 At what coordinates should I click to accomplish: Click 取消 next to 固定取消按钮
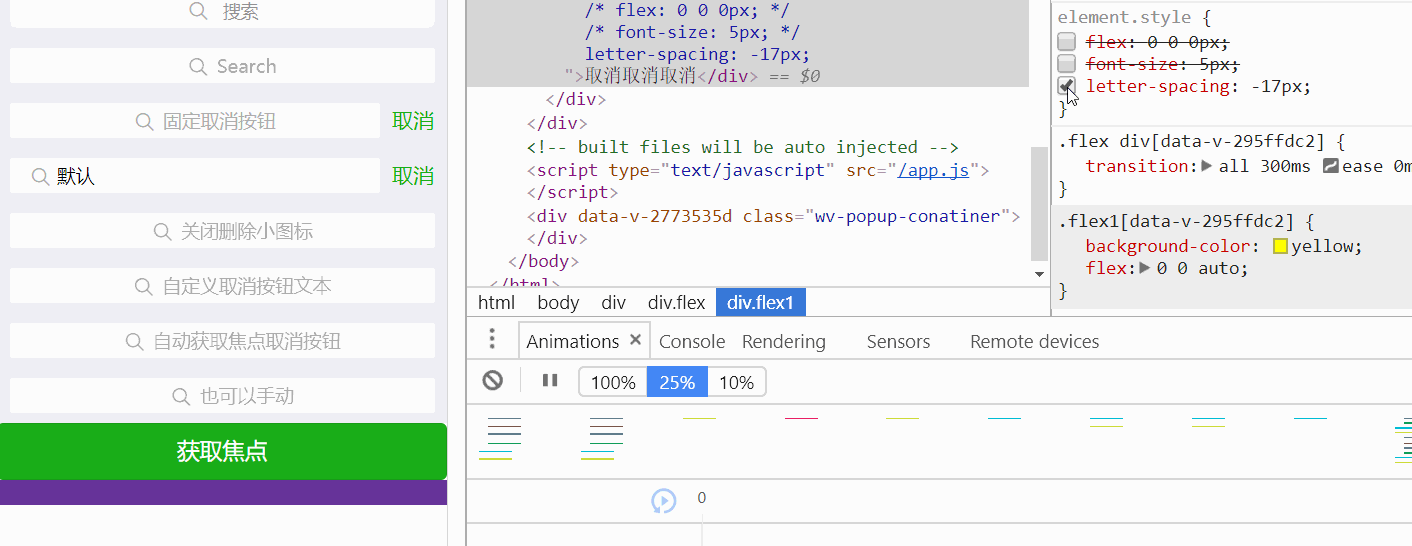click(413, 121)
